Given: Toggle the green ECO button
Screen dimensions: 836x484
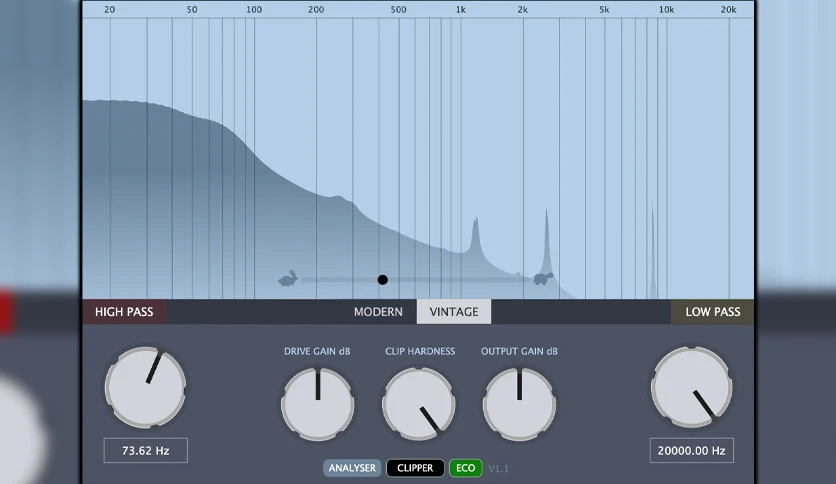Looking at the screenshot, I should 465,468.
